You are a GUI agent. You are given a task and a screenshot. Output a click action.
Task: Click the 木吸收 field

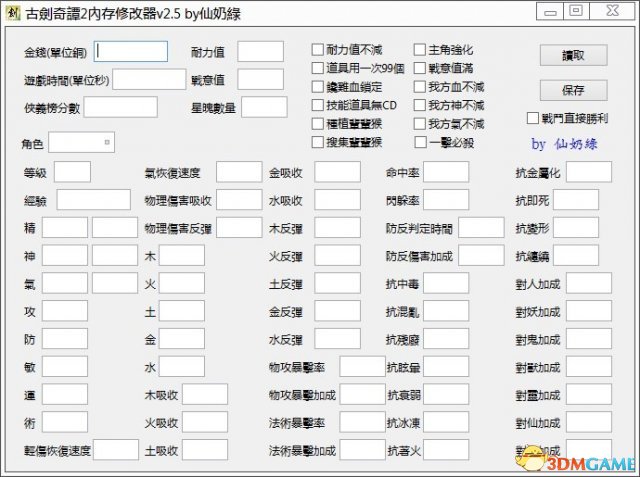pos(204,394)
